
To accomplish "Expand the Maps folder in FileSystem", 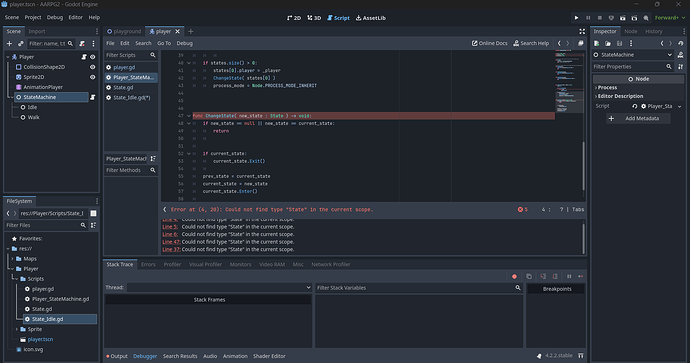I will click(x=13, y=259).
